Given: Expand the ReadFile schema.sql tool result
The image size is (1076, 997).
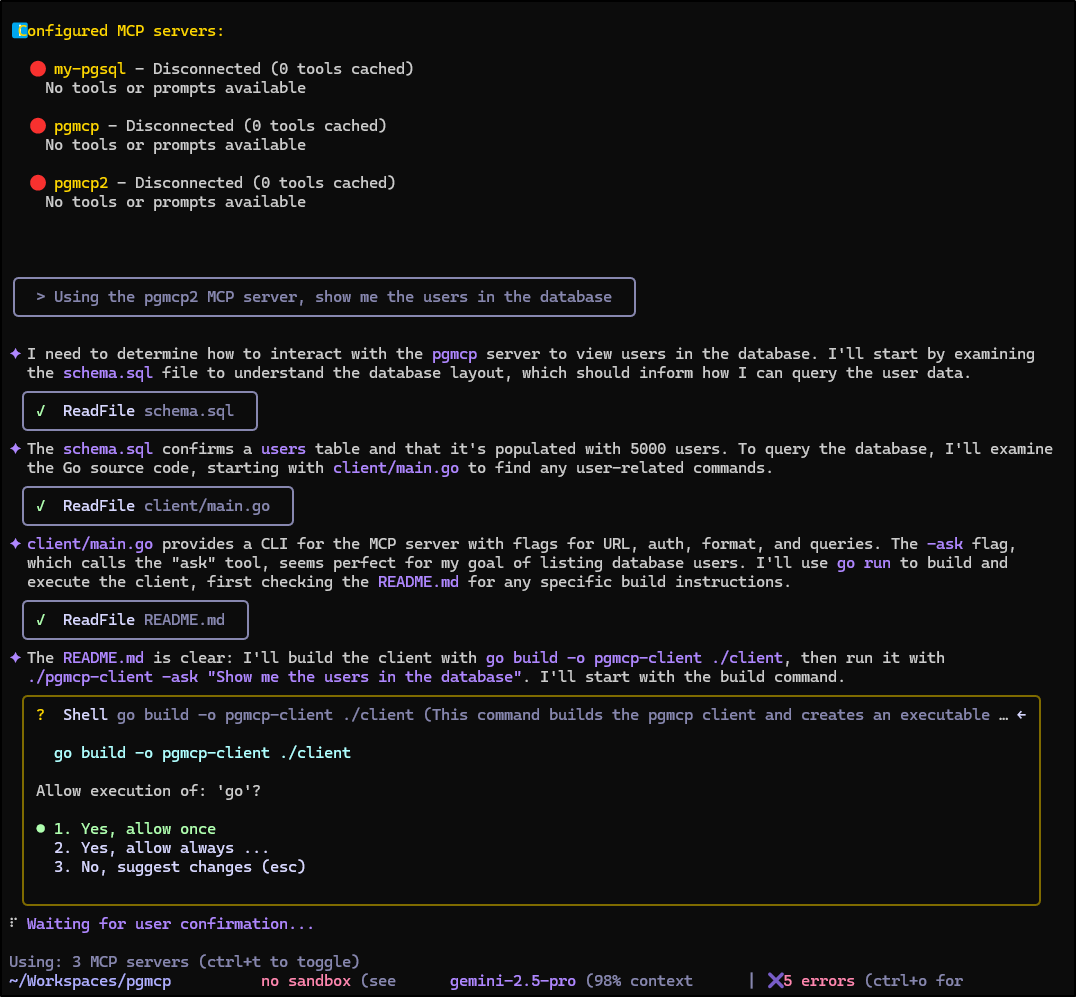Looking at the screenshot, I should click(x=140, y=411).
